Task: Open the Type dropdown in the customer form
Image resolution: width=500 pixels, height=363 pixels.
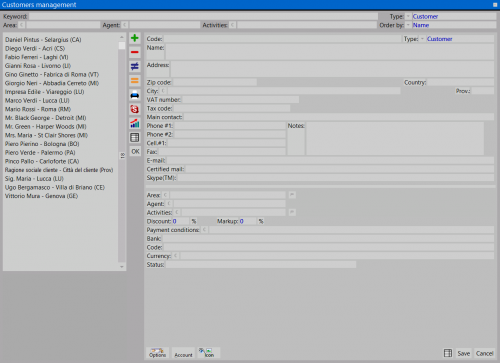Action: point(422,39)
